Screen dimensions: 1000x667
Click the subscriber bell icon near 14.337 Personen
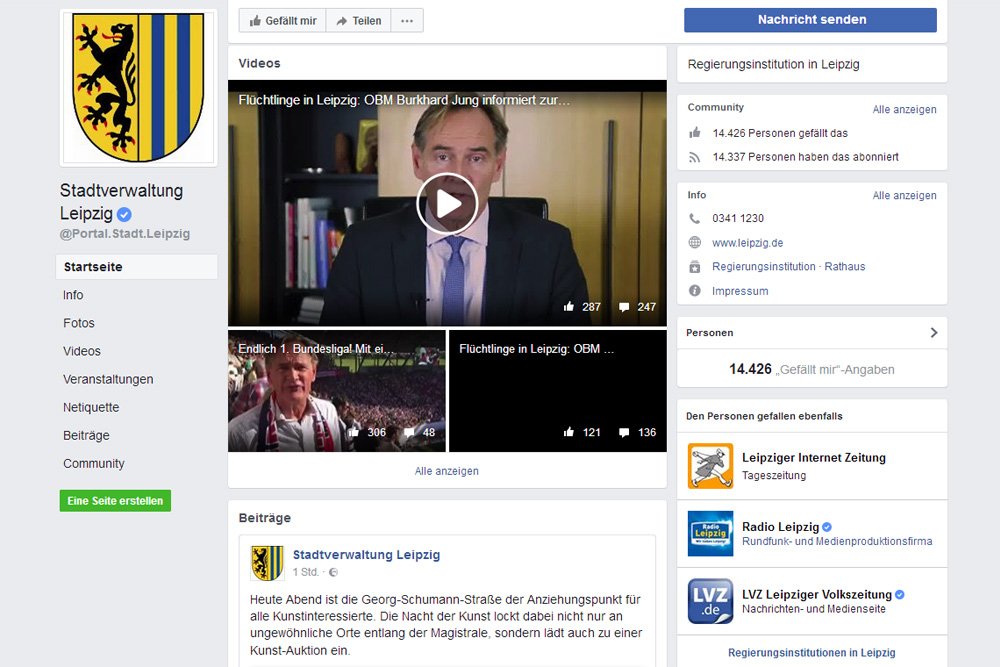692,156
